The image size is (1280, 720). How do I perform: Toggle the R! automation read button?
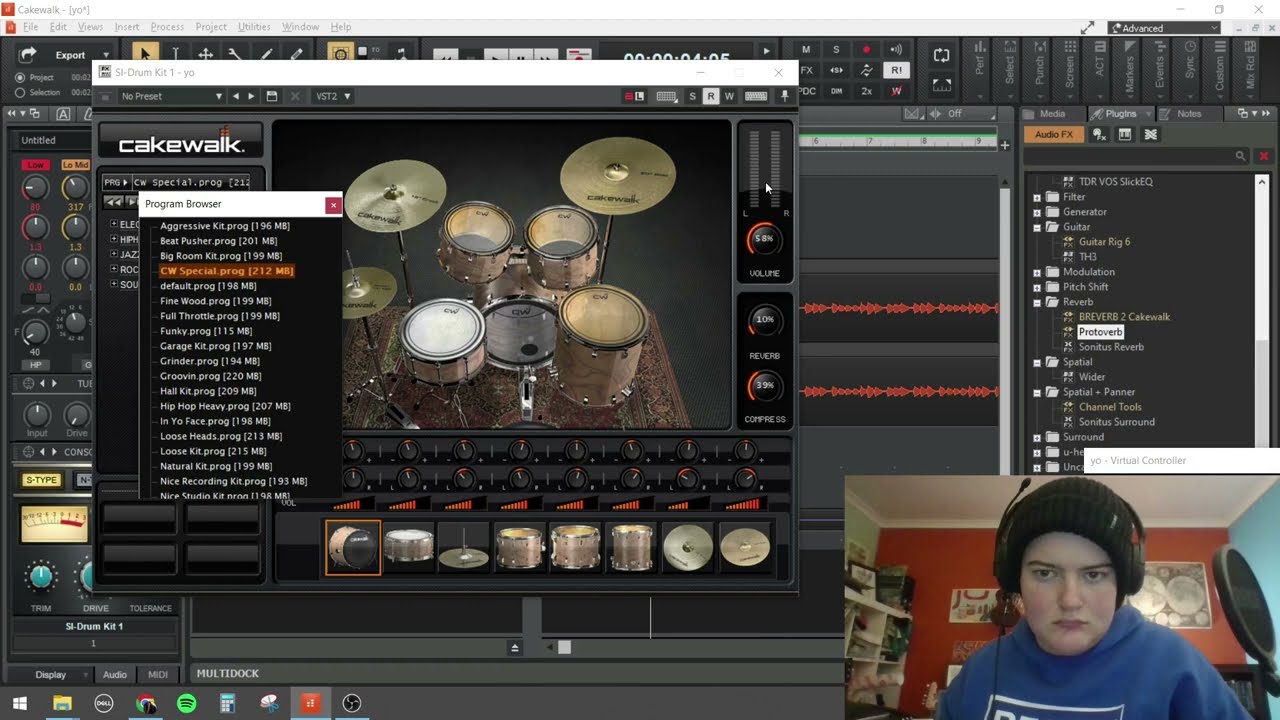[x=896, y=70]
